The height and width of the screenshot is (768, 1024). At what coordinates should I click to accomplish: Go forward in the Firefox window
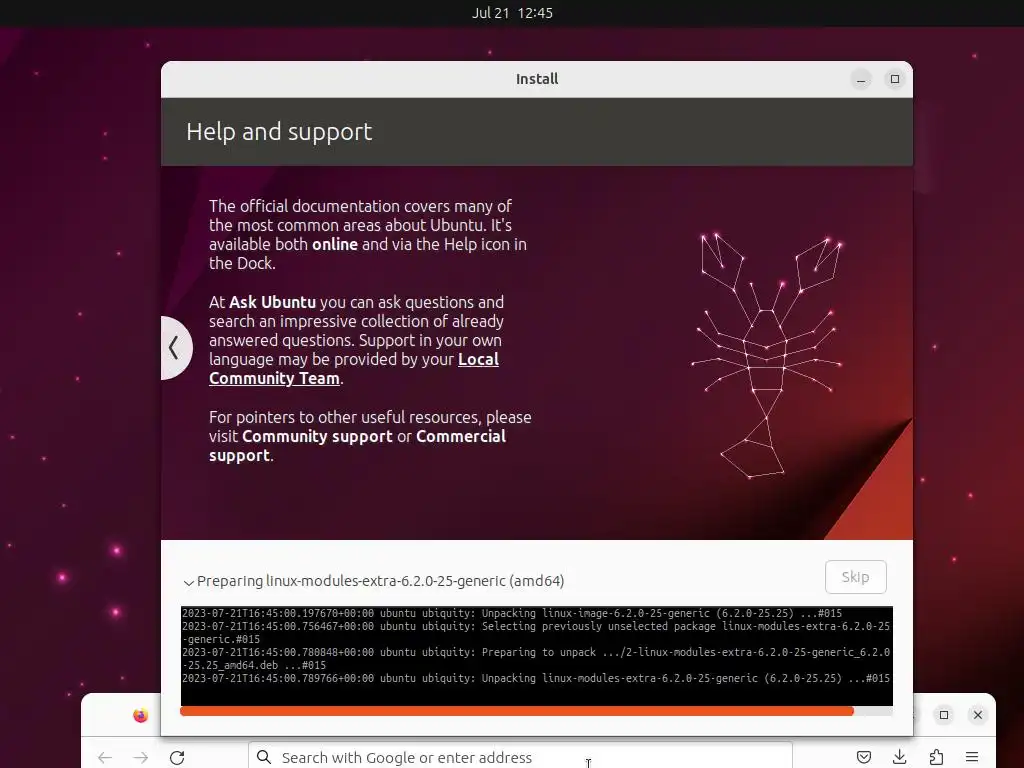pyautogui.click(x=140, y=758)
